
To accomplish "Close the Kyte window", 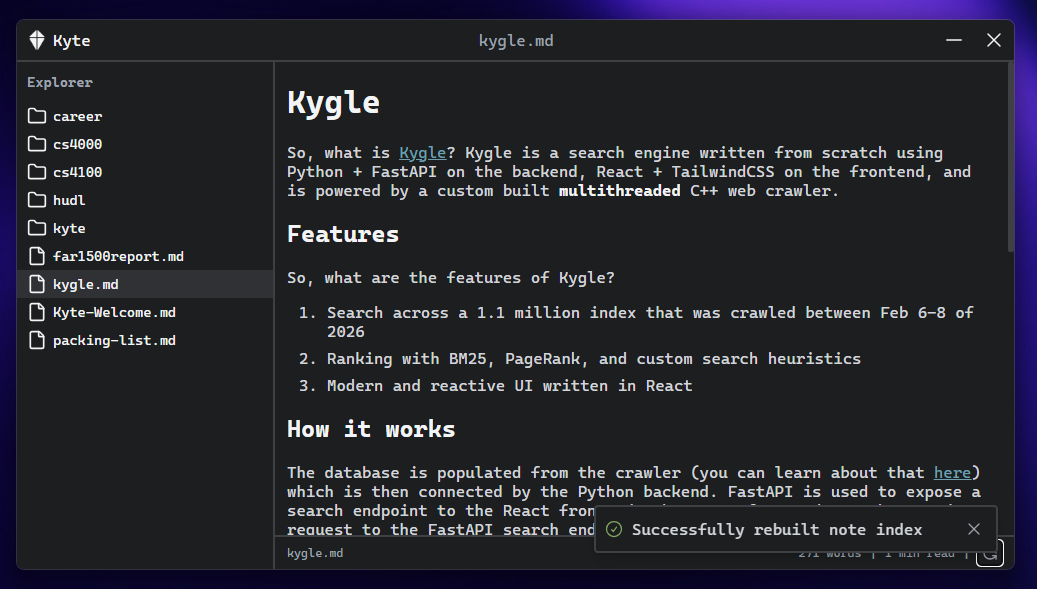I will pos(993,40).
